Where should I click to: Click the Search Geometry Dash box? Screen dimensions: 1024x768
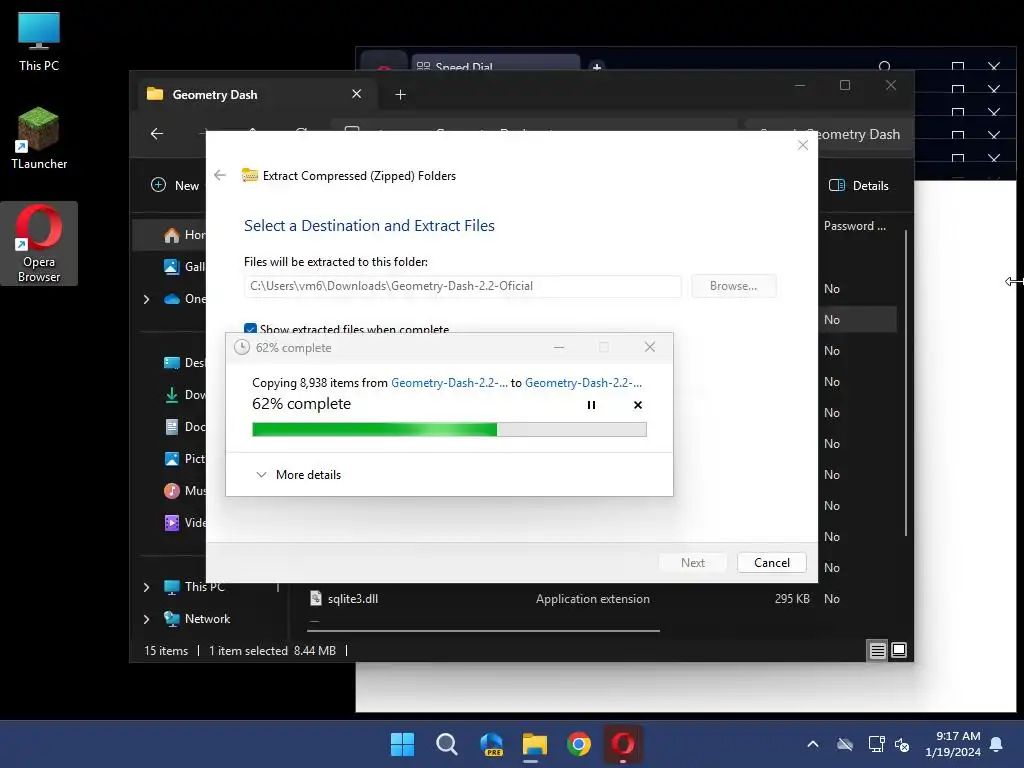pos(863,134)
